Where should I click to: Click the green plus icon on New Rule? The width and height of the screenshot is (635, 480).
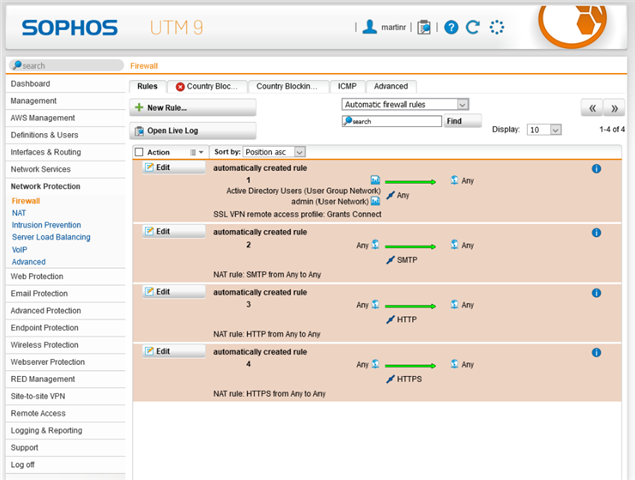coord(139,107)
